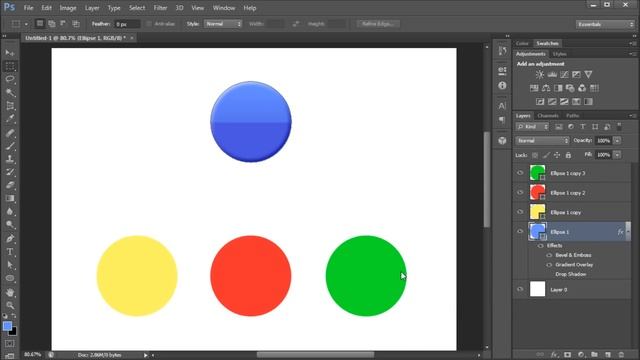
Task: Select the Zoom tool
Action: pos(10,305)
